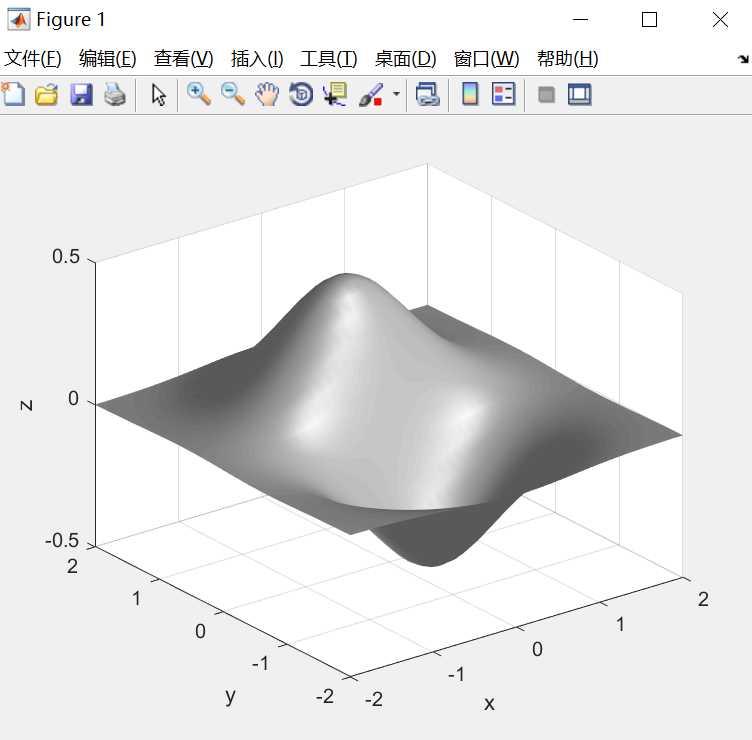Click the Link Plot icon
The image size is (752, 740).
click(427, 94)
